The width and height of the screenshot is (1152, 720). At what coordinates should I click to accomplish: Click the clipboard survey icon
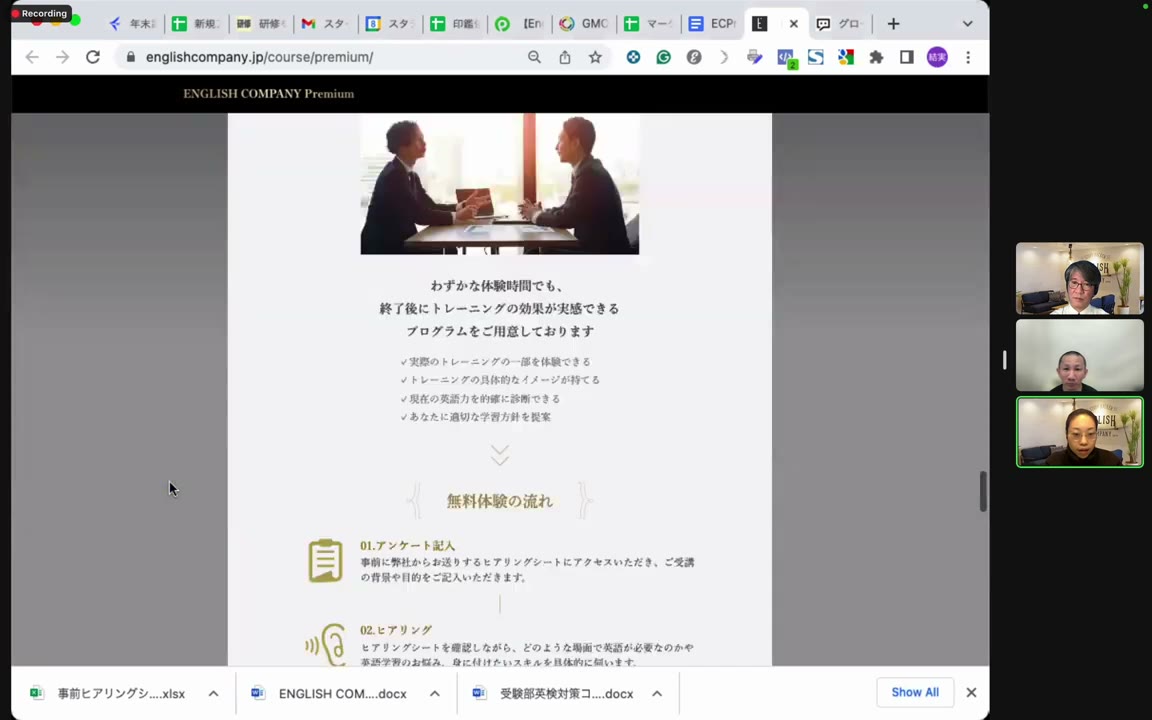pos(325,561)
